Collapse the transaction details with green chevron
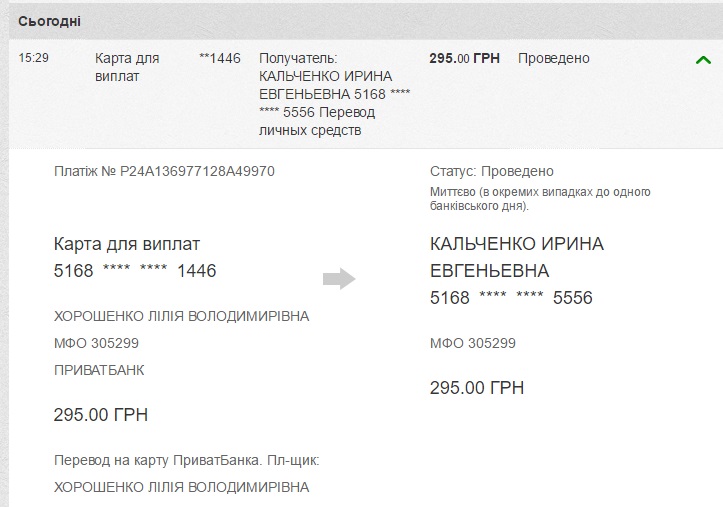 [703, 60]
